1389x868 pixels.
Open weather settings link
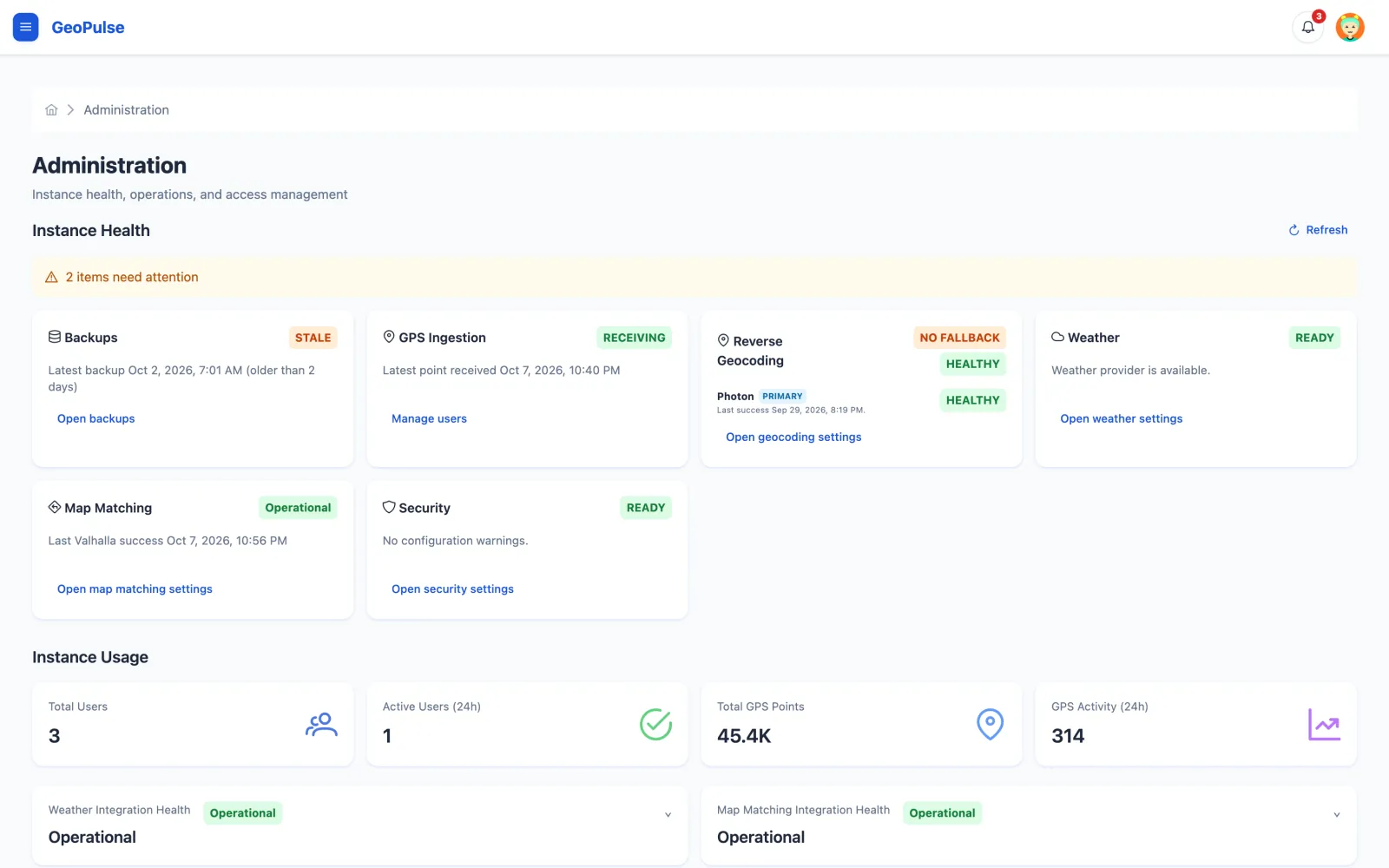click(1121, 418)
